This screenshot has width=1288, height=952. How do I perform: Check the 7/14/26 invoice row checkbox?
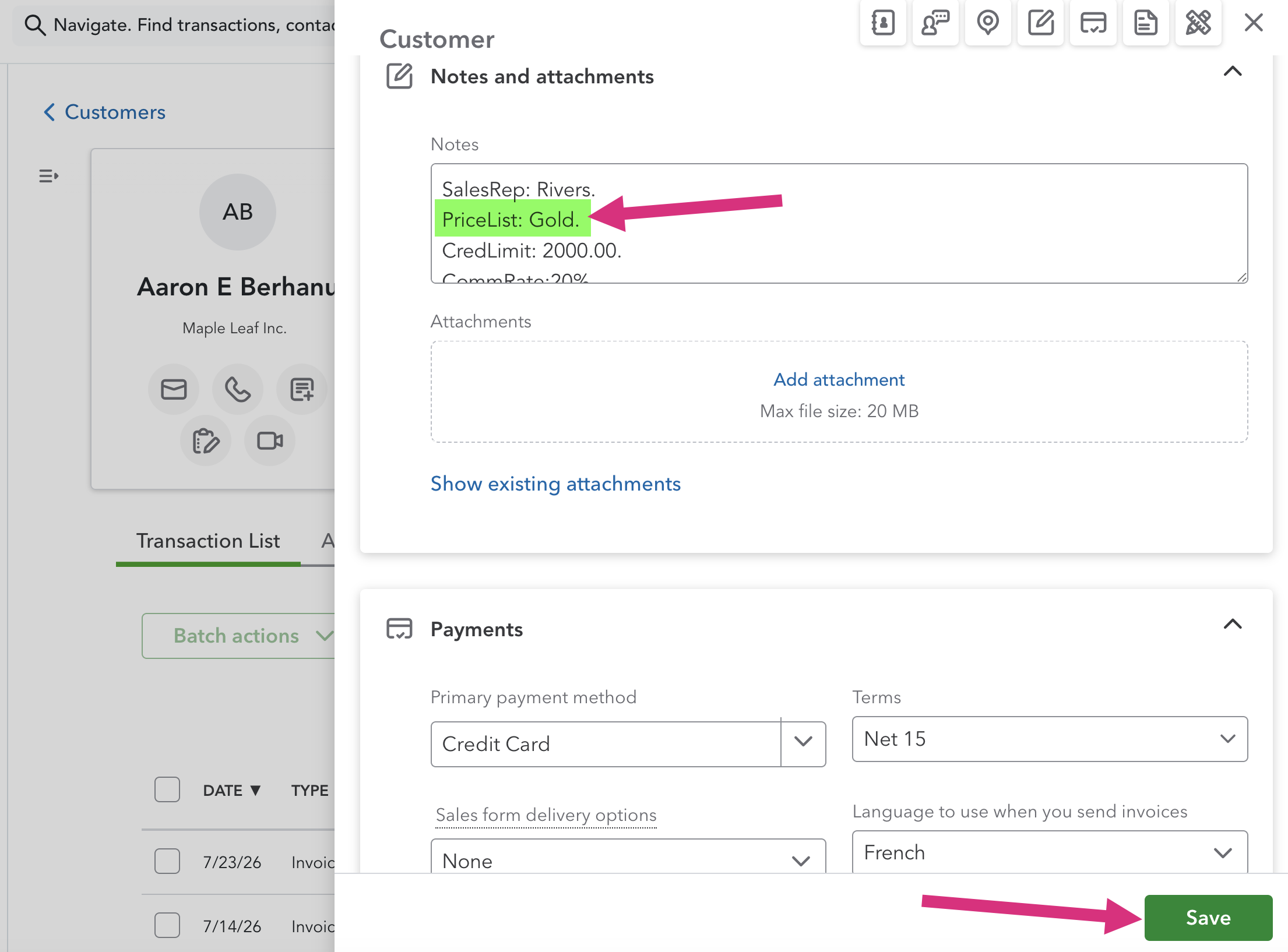pos(167,925)
